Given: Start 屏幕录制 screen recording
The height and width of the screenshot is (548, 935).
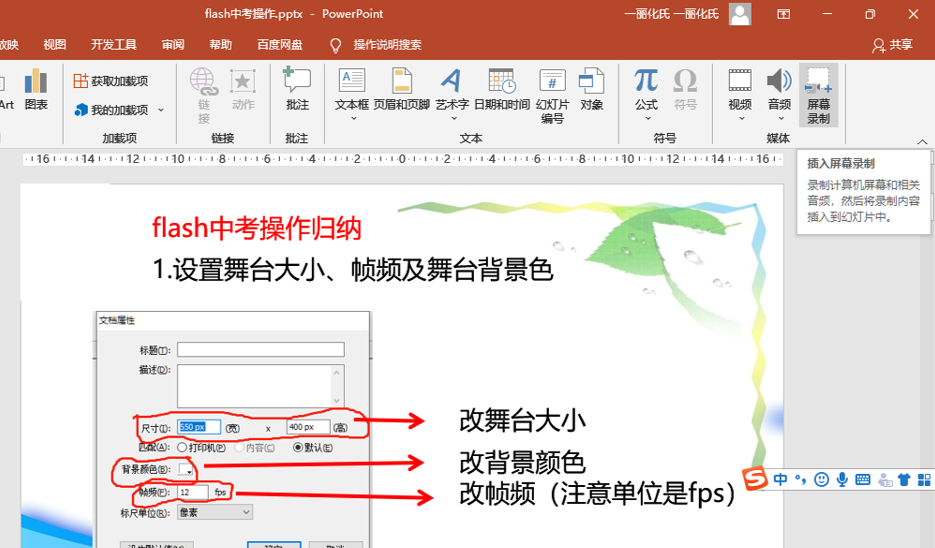Looking at the screenshot, I should click(819, 95).
